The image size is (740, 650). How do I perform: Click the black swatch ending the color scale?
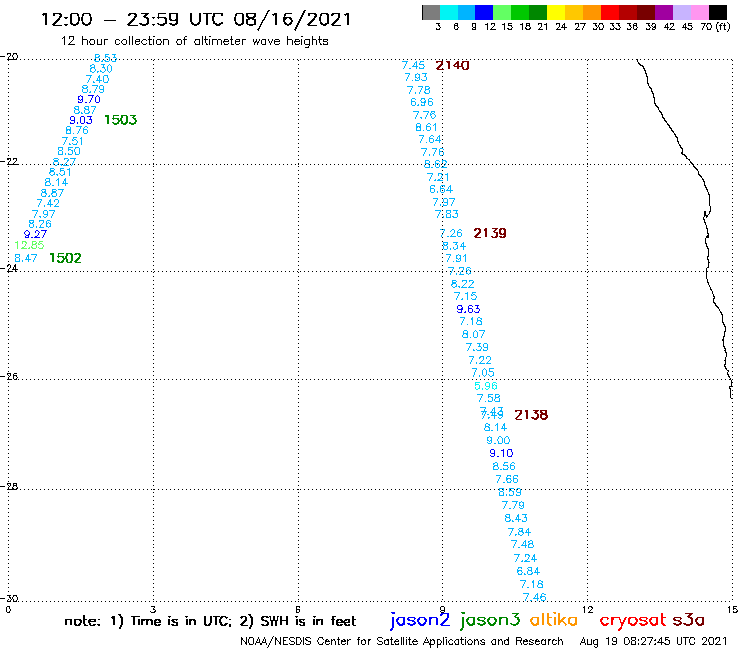tap(718, 12)
